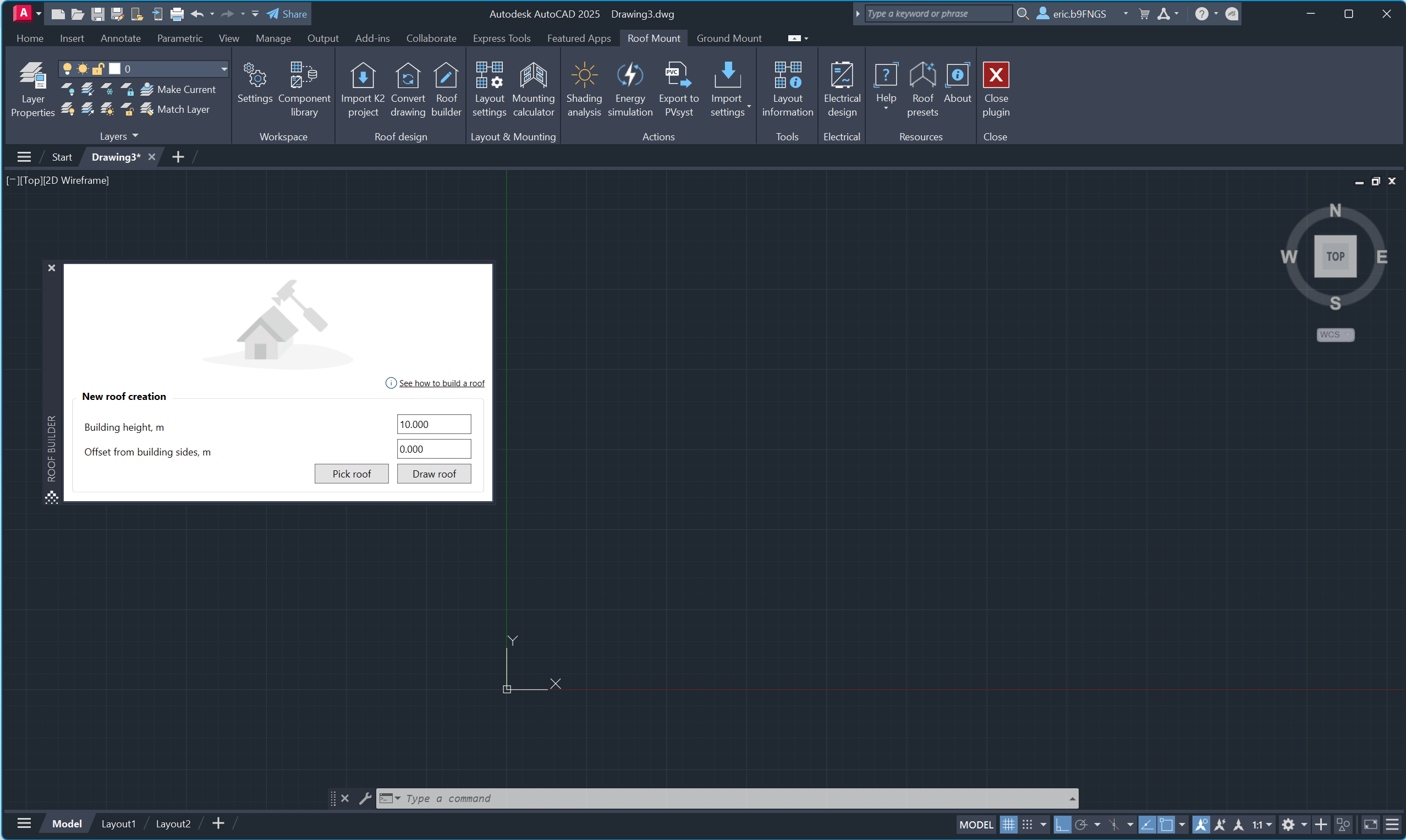Image resolution: width=1406 pixels, height=840 pixels.
Task: Open the annotation scale 1:1 dropdown
Action: click(x=1262, y=824)
